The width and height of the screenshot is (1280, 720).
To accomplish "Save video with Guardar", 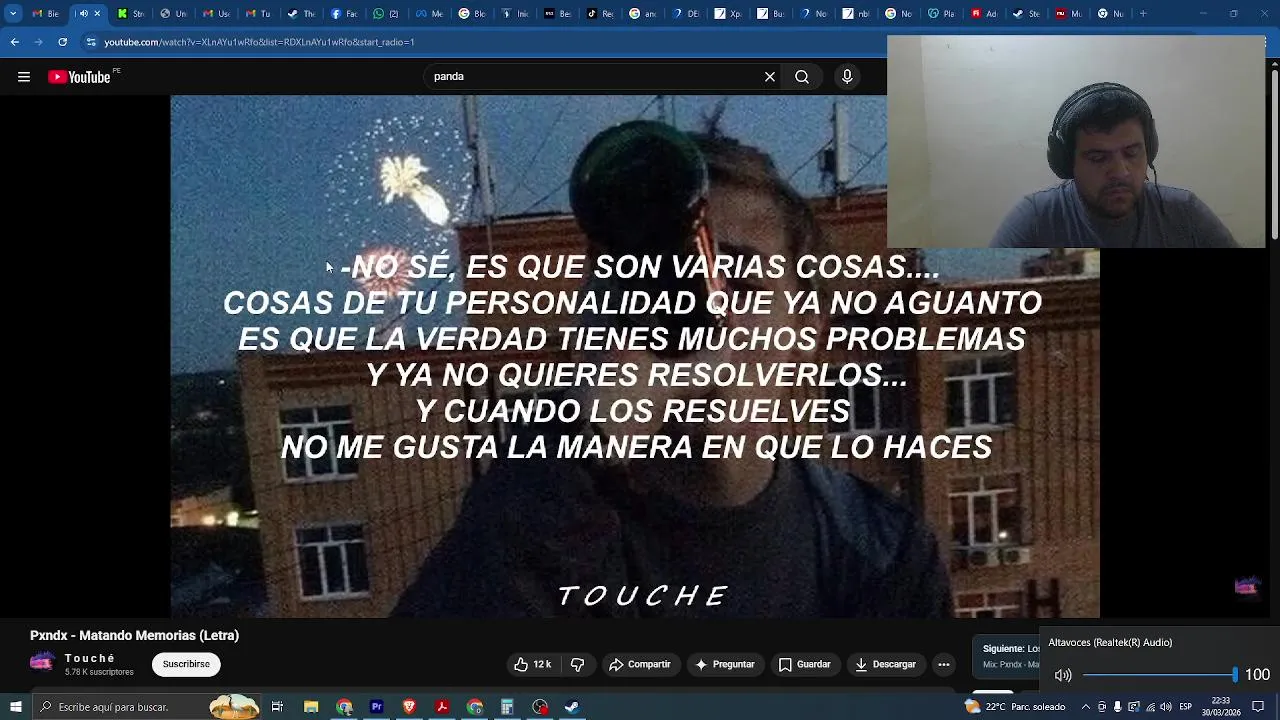I will tap(805, 664).
